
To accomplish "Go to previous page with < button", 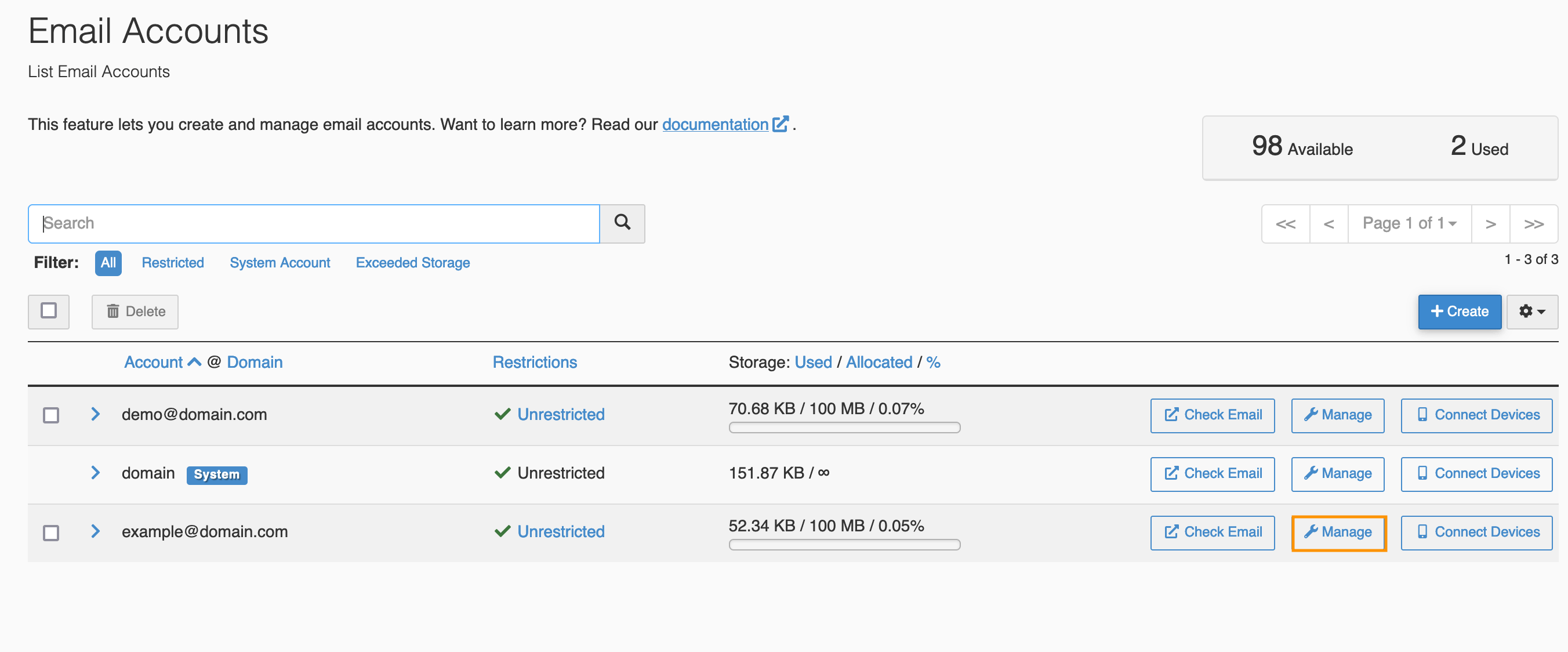I will [x=1329, y=224].
